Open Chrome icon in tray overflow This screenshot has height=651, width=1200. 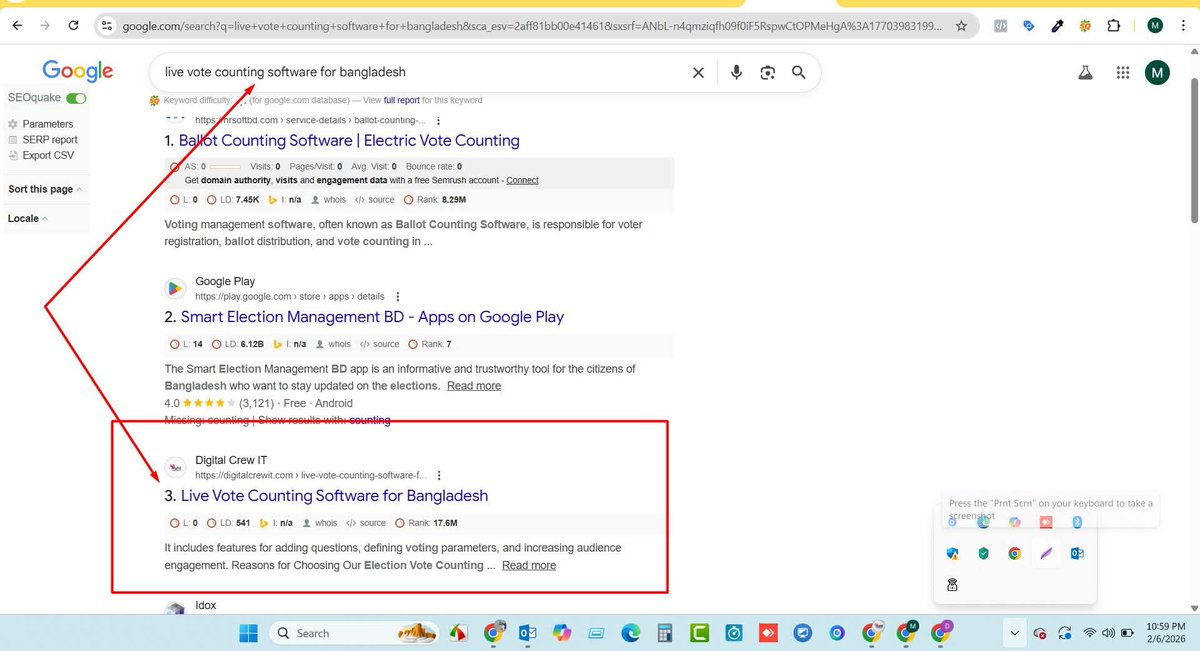click(1015, 553)
